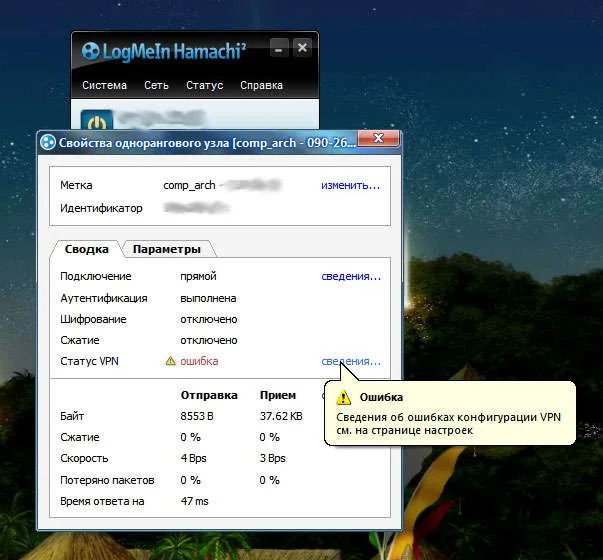Click the Отправка column header
Image resolution: width=603 pixels, height=560 pixels.
[x=209, y=395]
